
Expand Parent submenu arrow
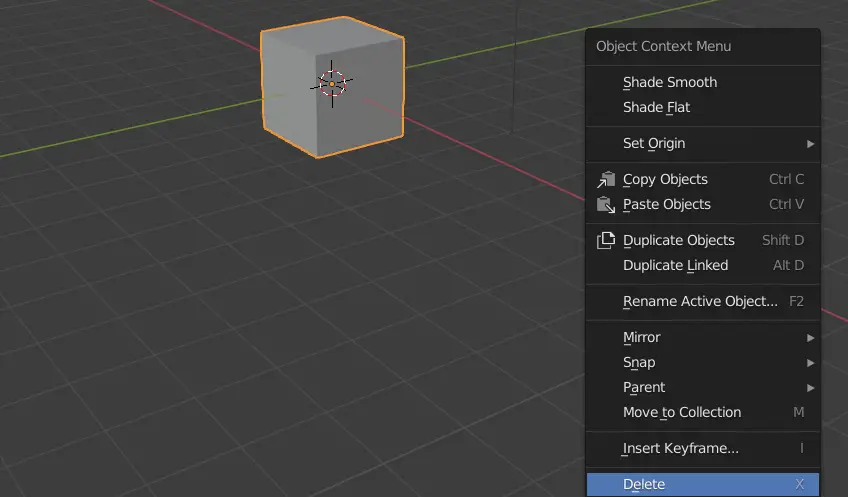[810, 388]
